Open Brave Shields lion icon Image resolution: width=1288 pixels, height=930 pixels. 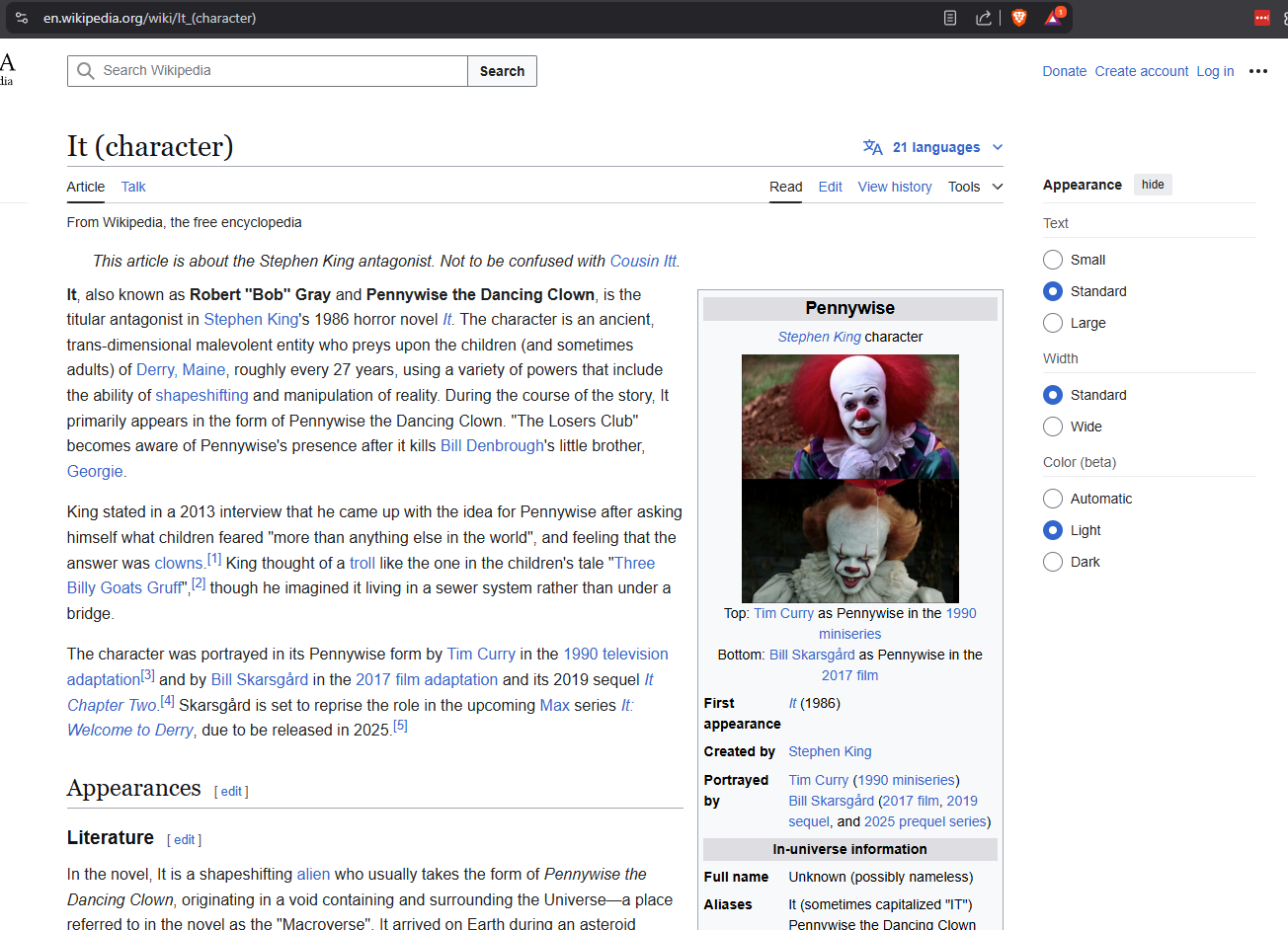(x=1019, y=18)
